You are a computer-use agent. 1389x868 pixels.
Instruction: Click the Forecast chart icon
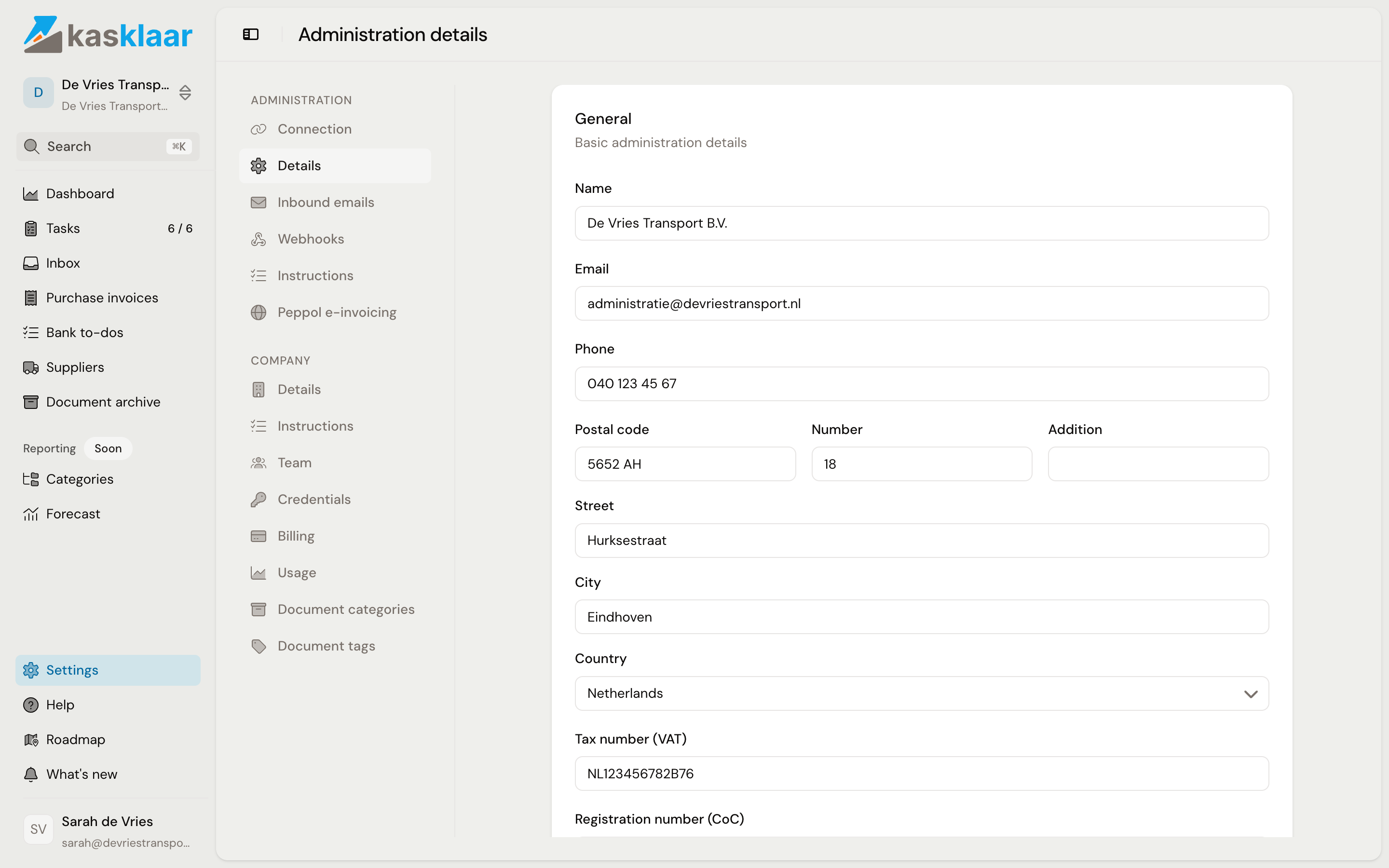click(x=30, y=514)
